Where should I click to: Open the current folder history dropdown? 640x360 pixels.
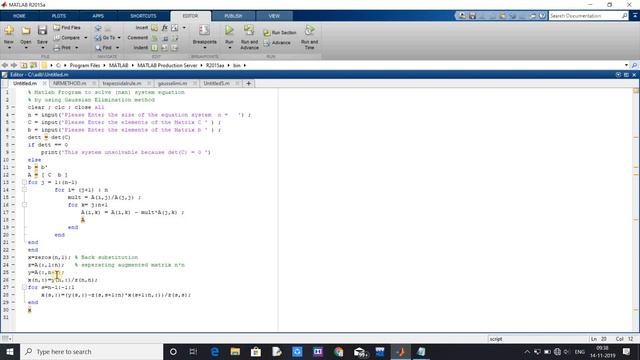(626, 65)
